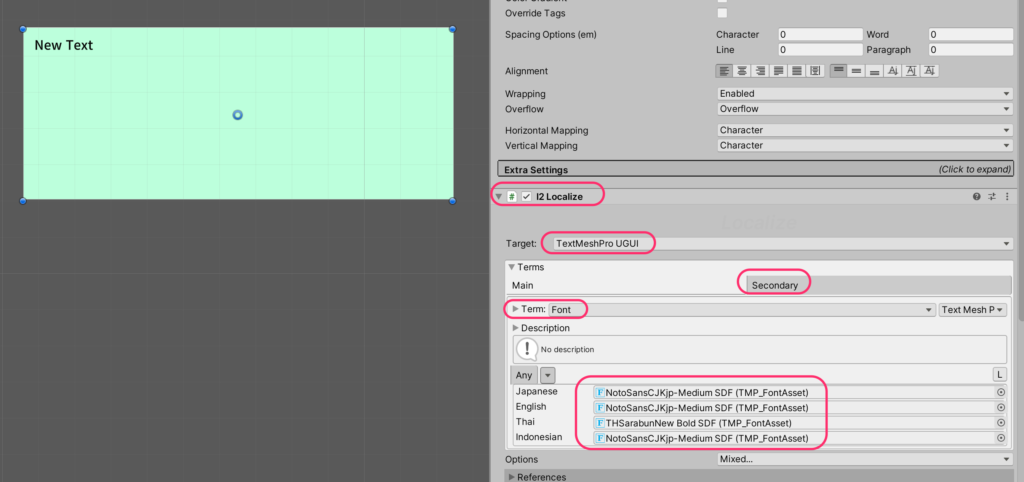Expand the Description foldout
Viewport: 1024px width, 482px height.
click(x=516, y=328)
